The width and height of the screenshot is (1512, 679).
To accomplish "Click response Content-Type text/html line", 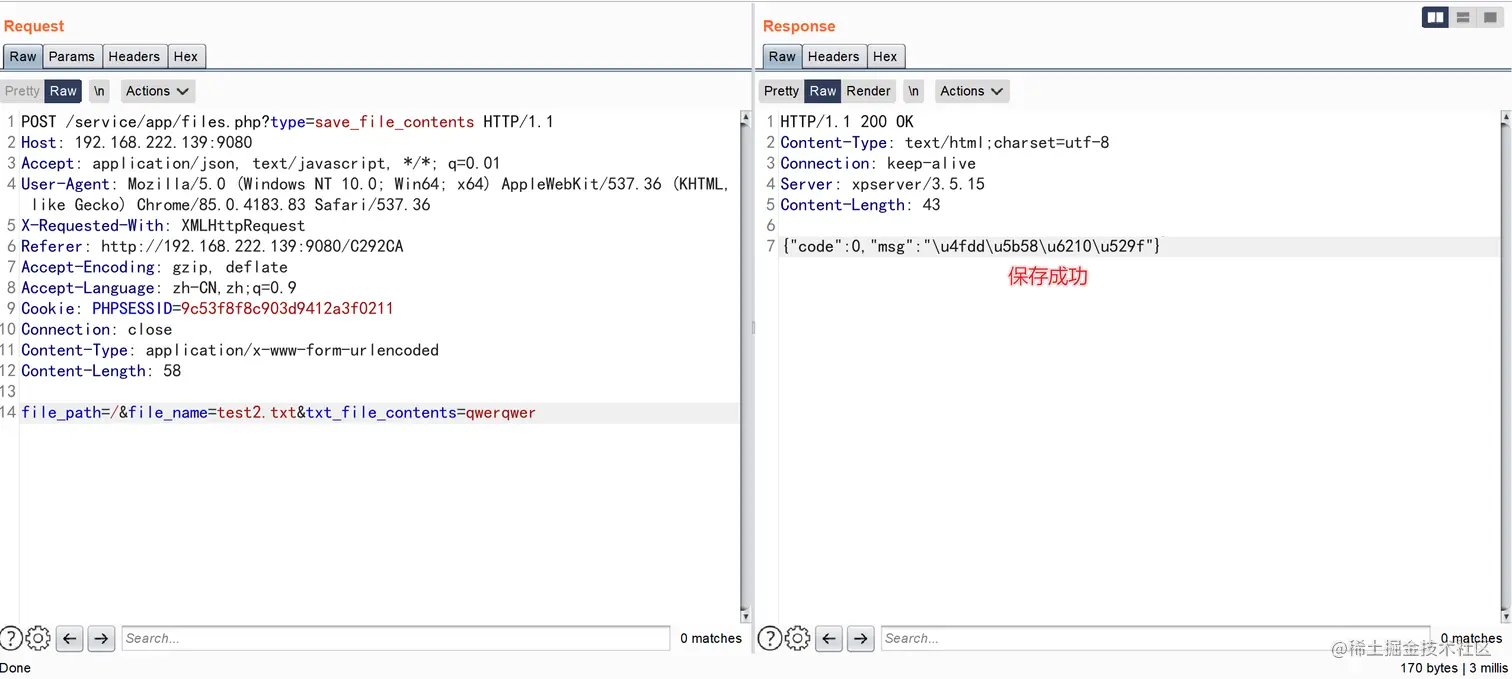I will tap(945, 143).
